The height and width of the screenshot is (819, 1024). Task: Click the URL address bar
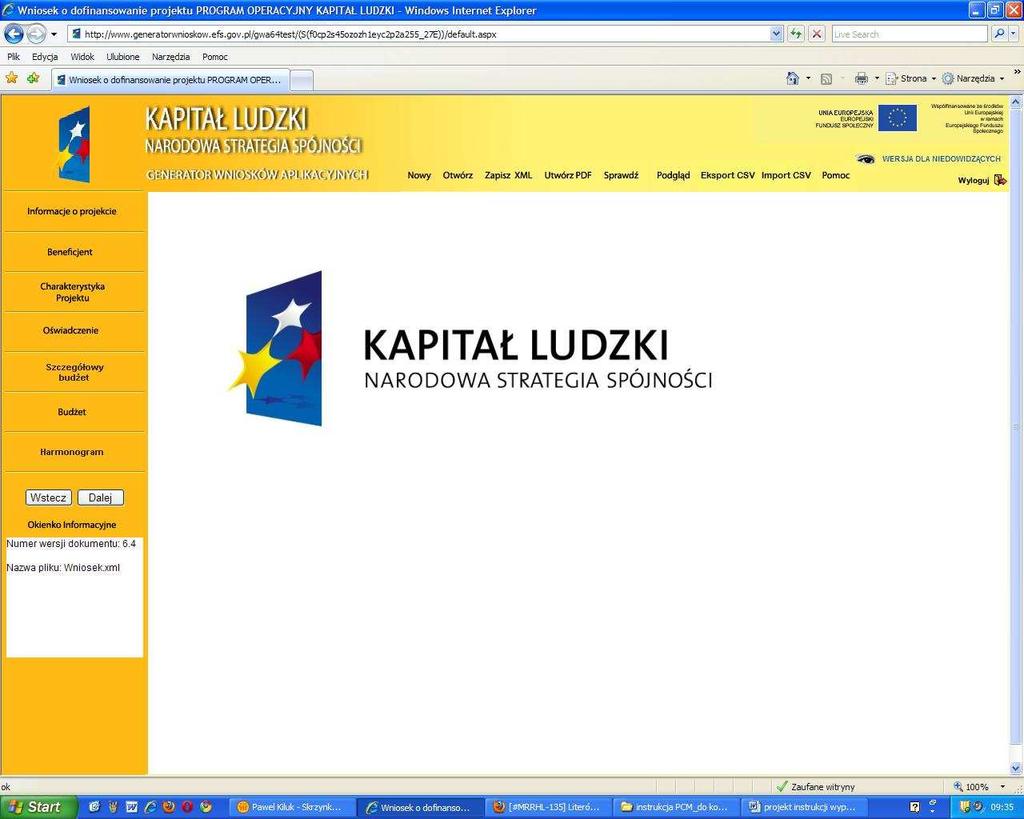[x=418, y=34]
